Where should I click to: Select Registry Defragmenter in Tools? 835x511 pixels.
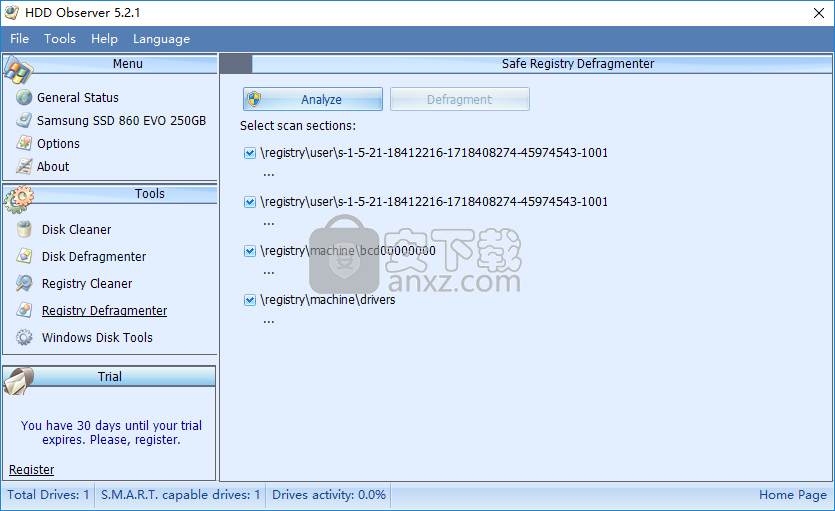[104, 310]
